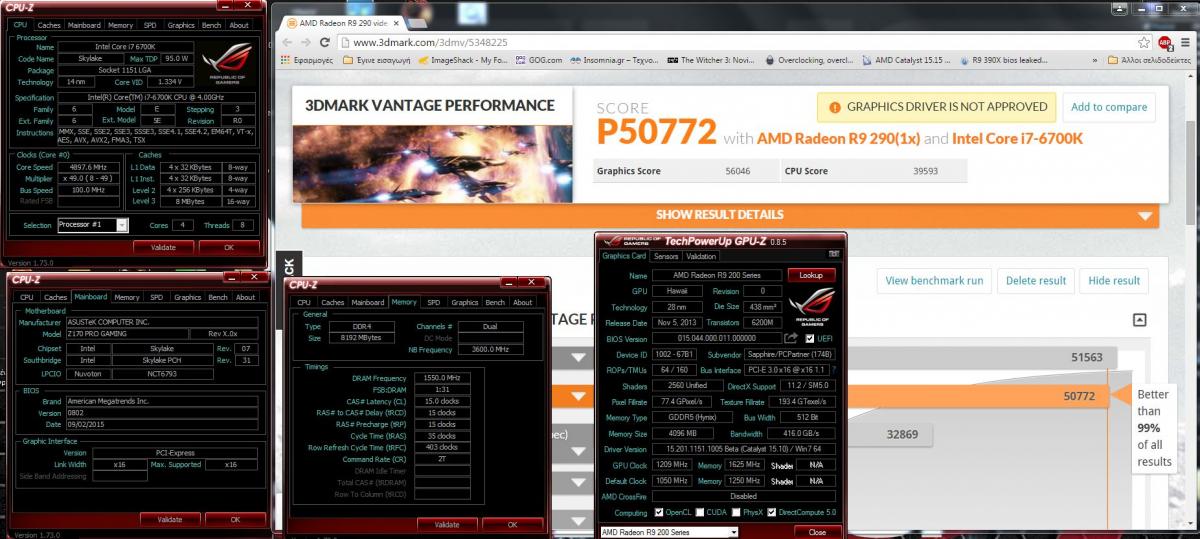Image resolution: width=1200 pixels, height=539 pixels.
Task: Click the browser back arrow
Action: coord(289,43)
